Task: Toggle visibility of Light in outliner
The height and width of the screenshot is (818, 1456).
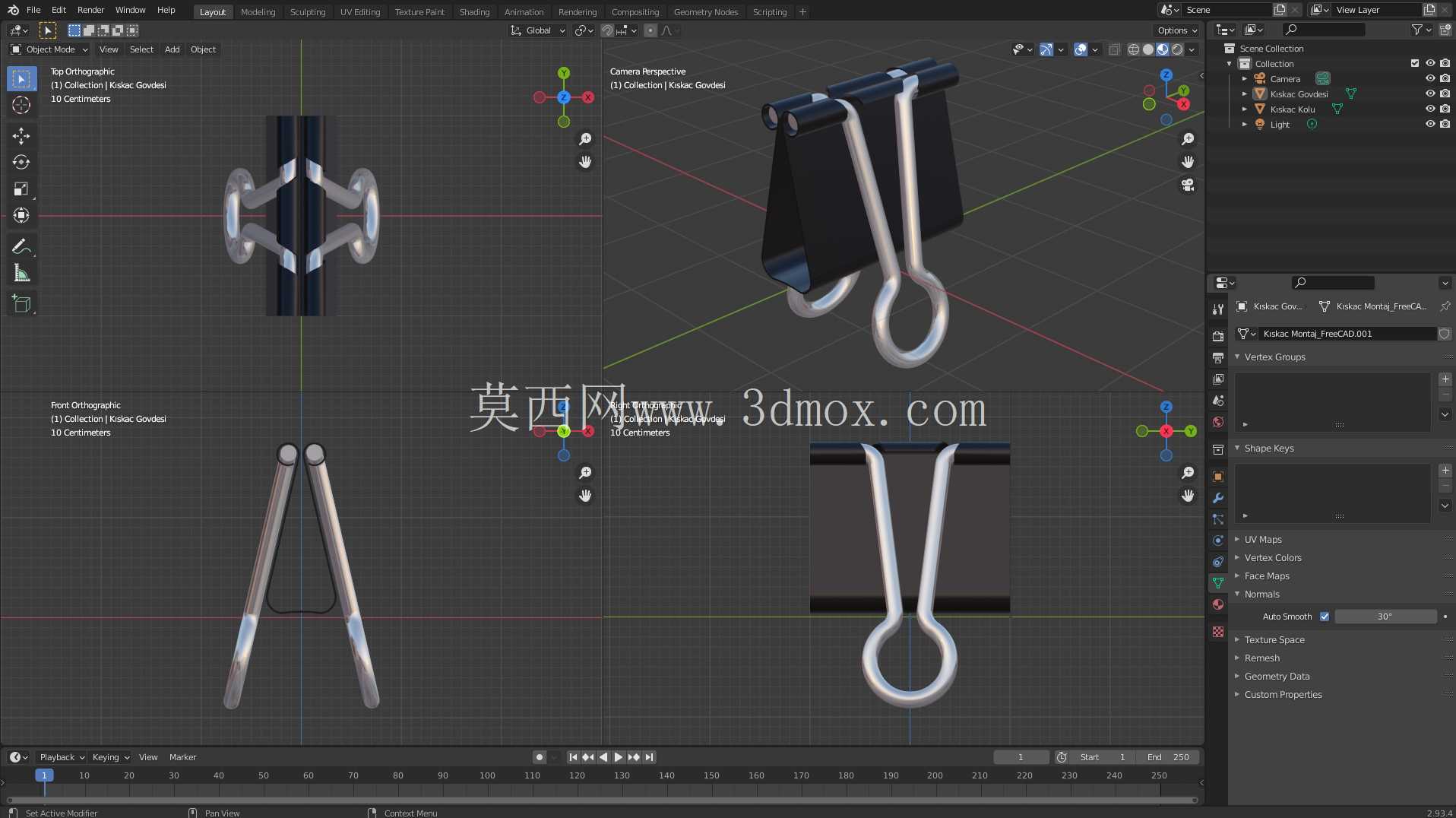Action: pyautogui.click(x=1430, y=124)
